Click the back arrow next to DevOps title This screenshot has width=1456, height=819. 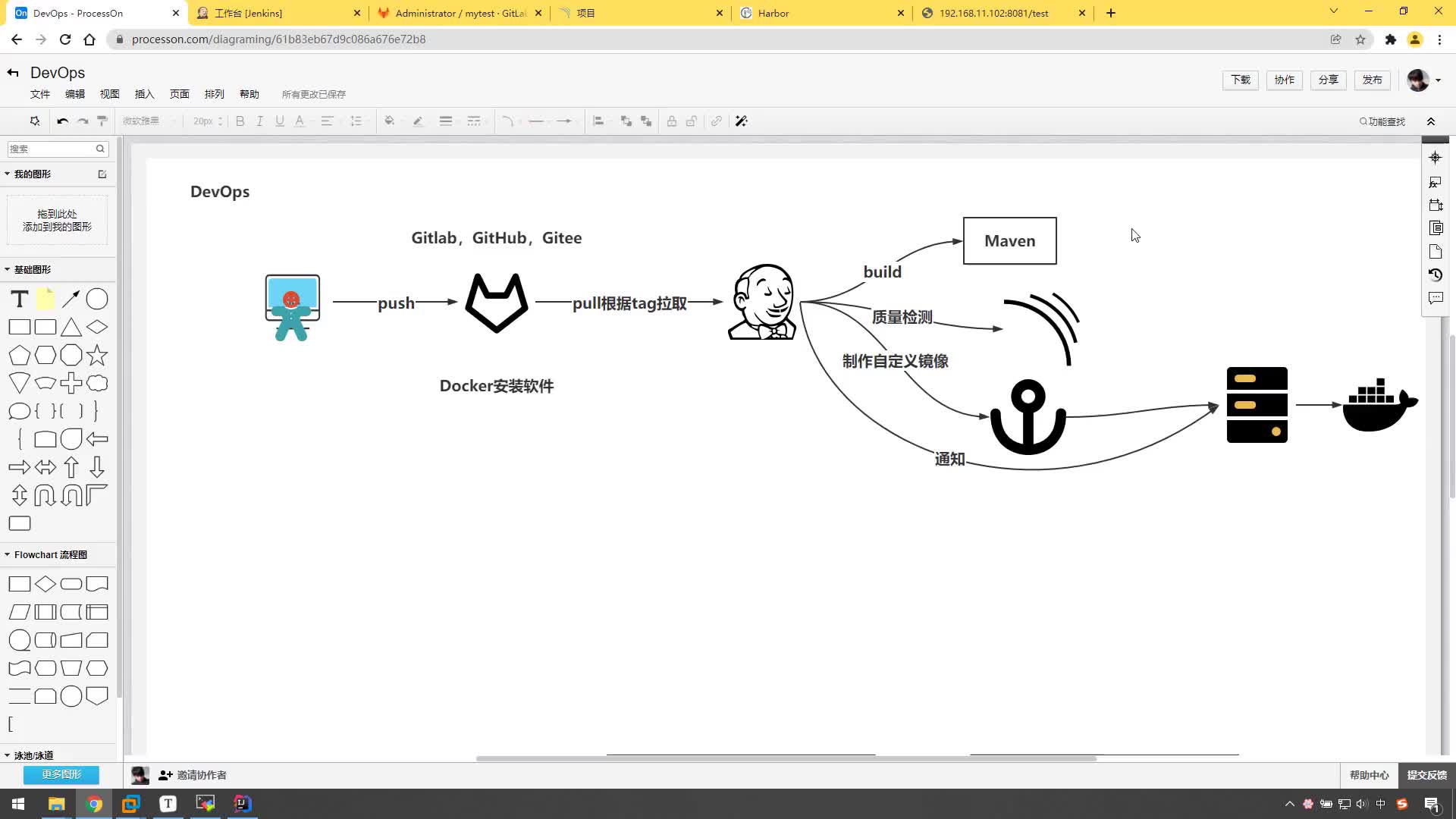[13, 73]
